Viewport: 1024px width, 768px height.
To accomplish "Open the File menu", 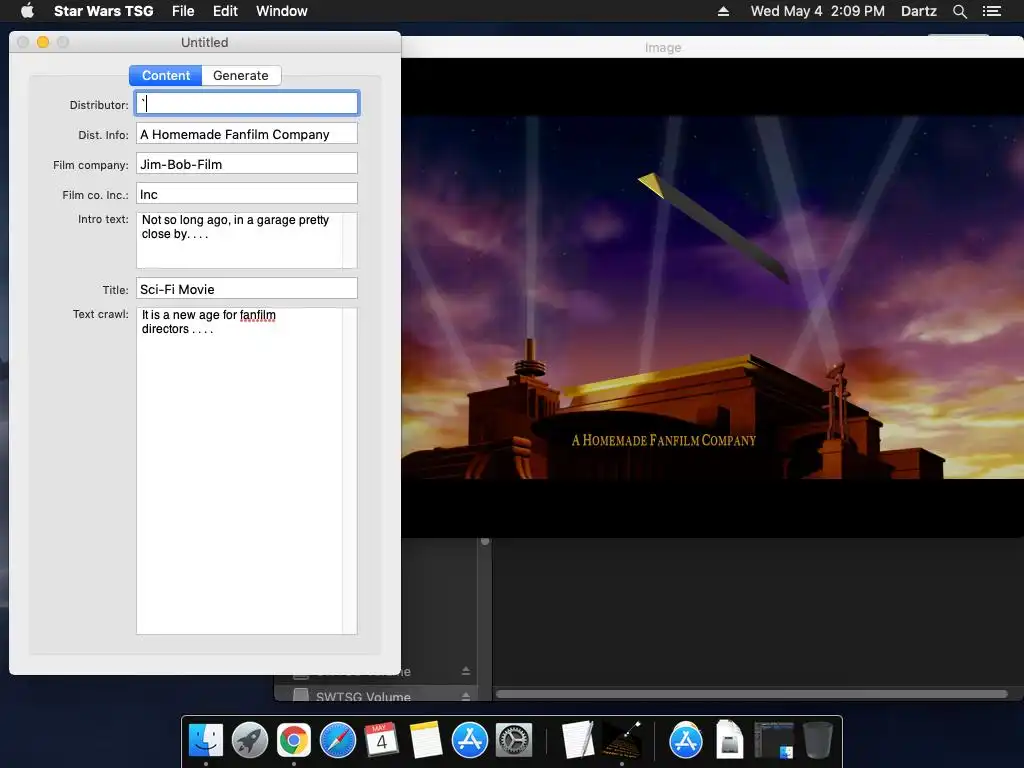I will click(183, 11).
